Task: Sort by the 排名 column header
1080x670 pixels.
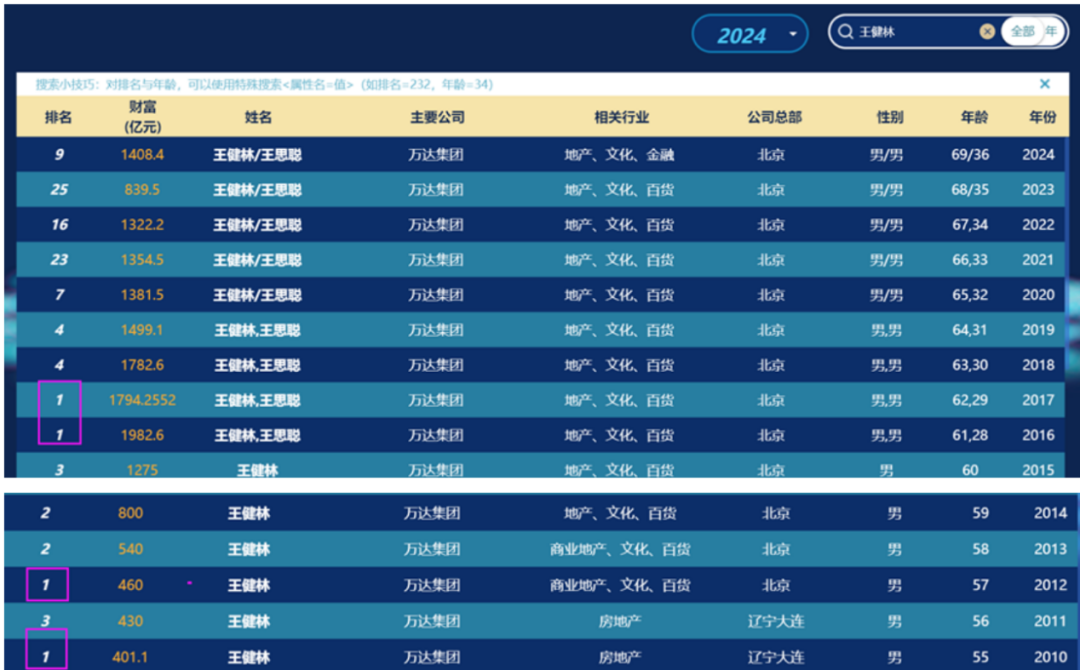Action: 58,117
